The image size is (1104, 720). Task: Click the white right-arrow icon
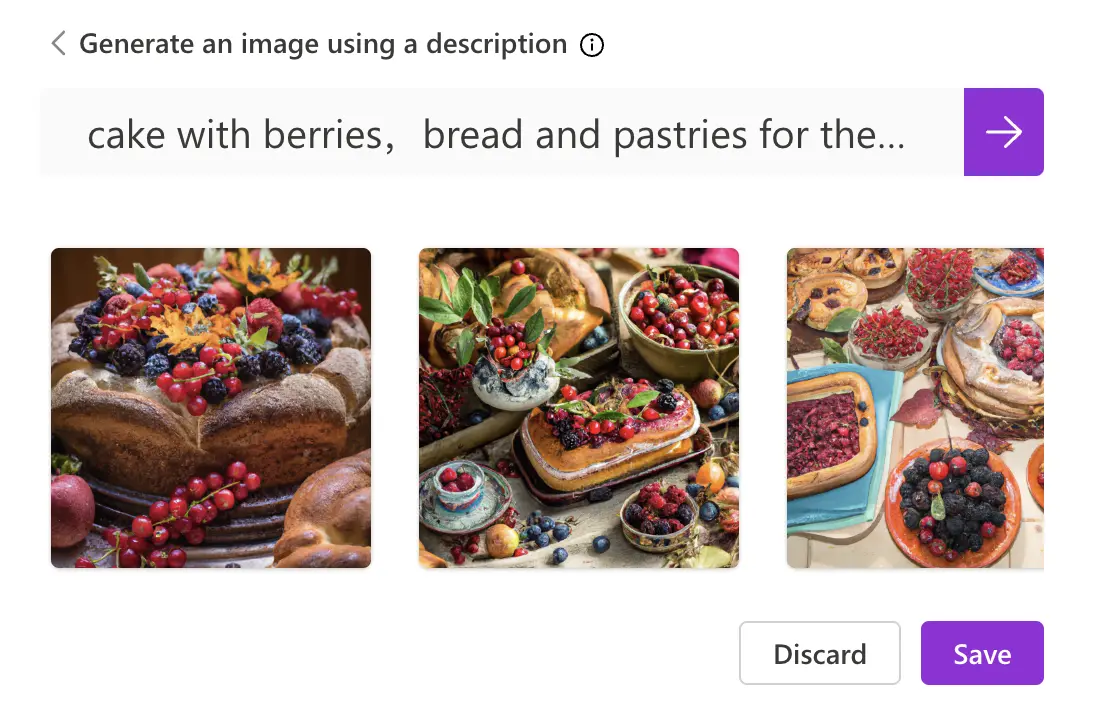click(1003, 132)
